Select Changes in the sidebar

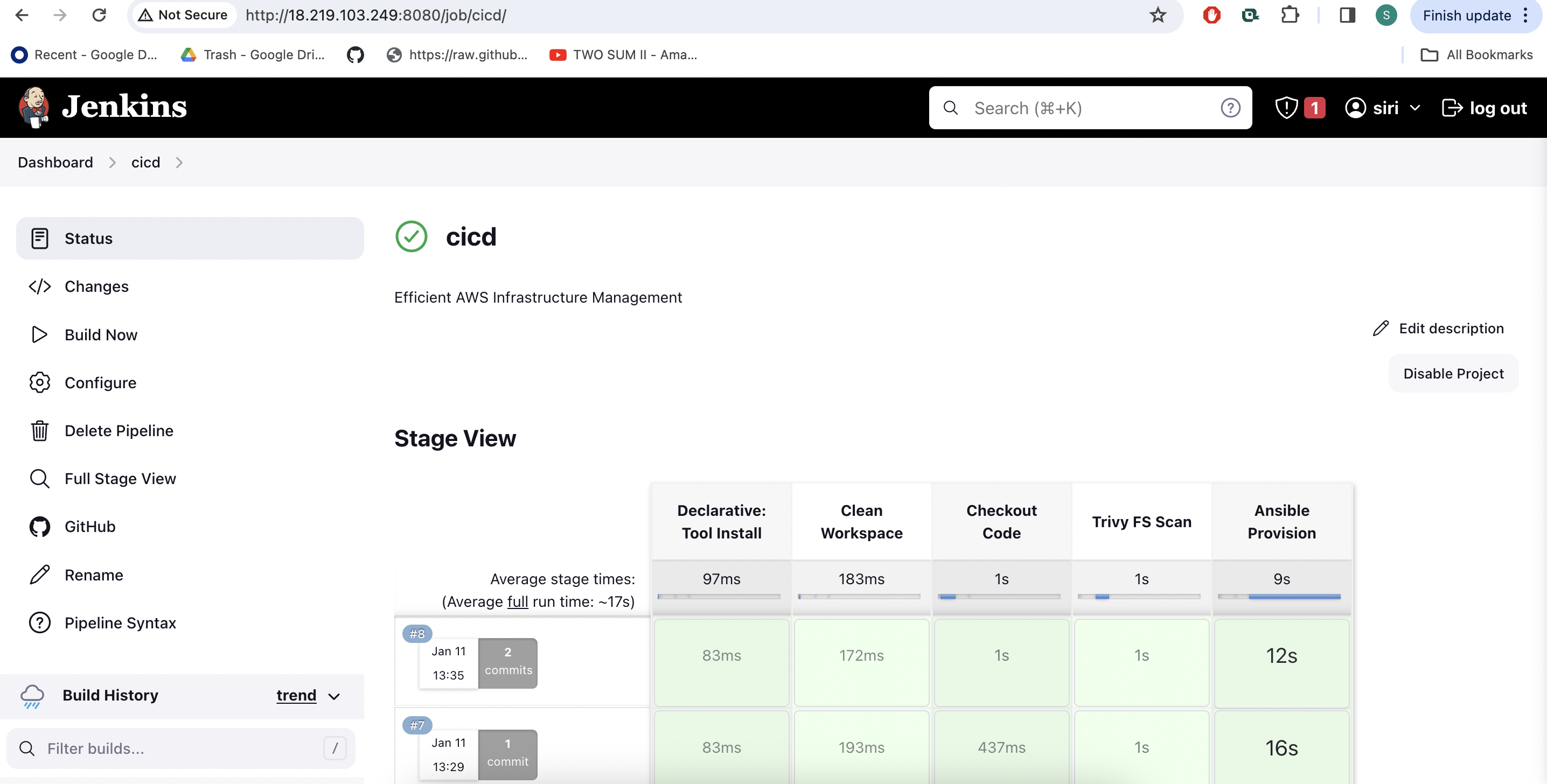coord(96,287)
